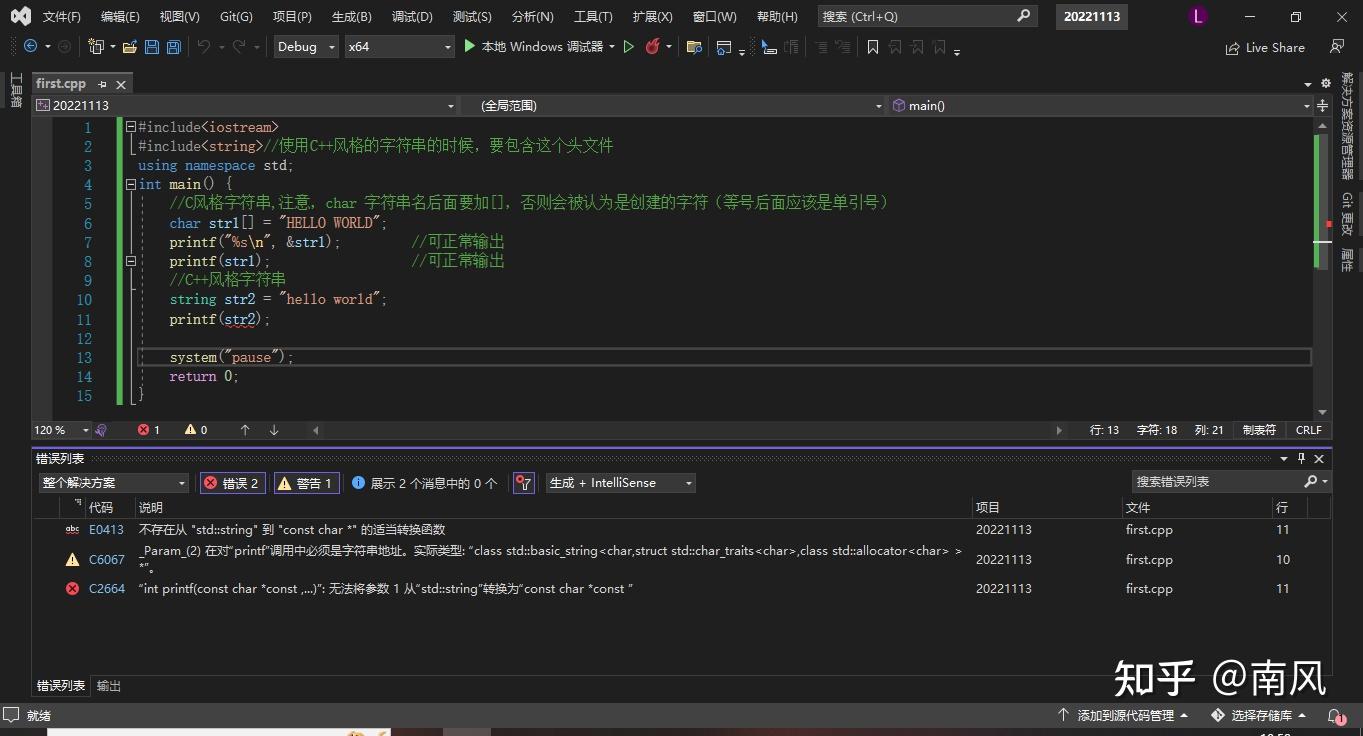Click the Hot Reload flame icon
This screenshot has height=736, width=1363.
click(652, 47)
